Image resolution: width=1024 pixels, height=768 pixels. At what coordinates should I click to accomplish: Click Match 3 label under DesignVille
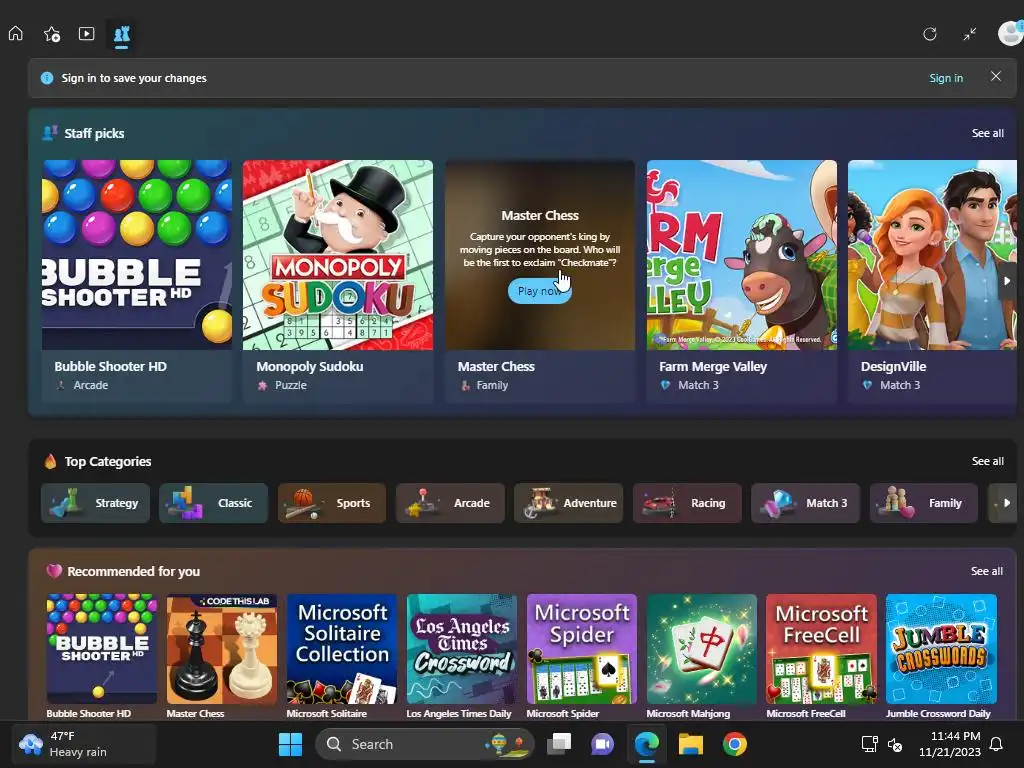pos(900,385)
